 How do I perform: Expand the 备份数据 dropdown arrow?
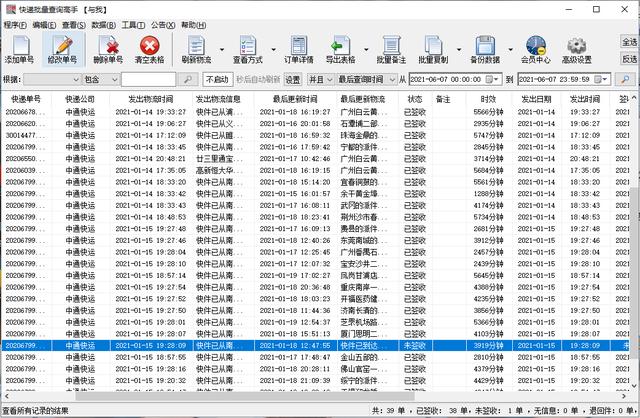click(510, 50)
